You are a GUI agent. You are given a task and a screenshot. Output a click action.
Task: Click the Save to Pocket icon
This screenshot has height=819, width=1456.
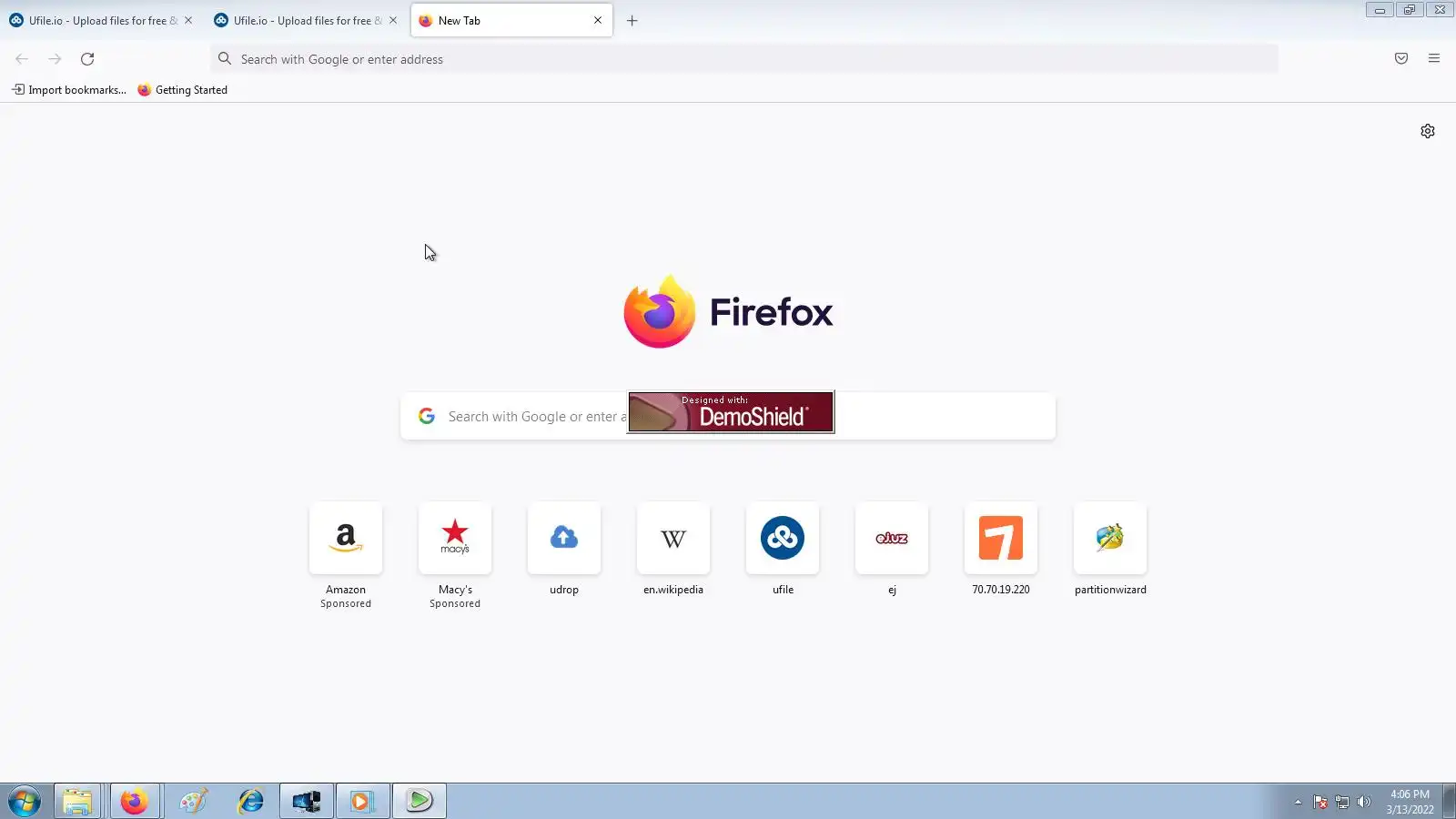[x=1401, y=58]
